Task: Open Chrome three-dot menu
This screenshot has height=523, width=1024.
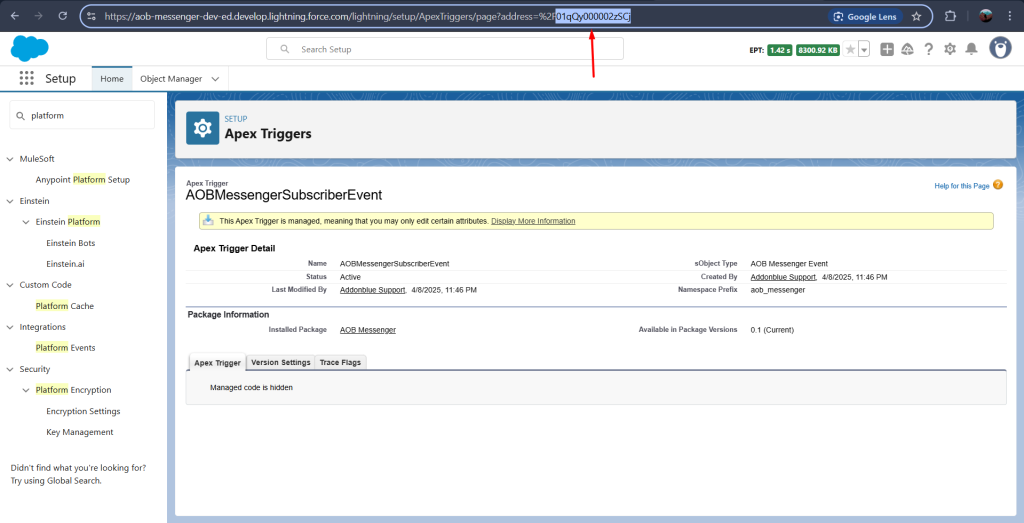Action: tap(1010, 16)
